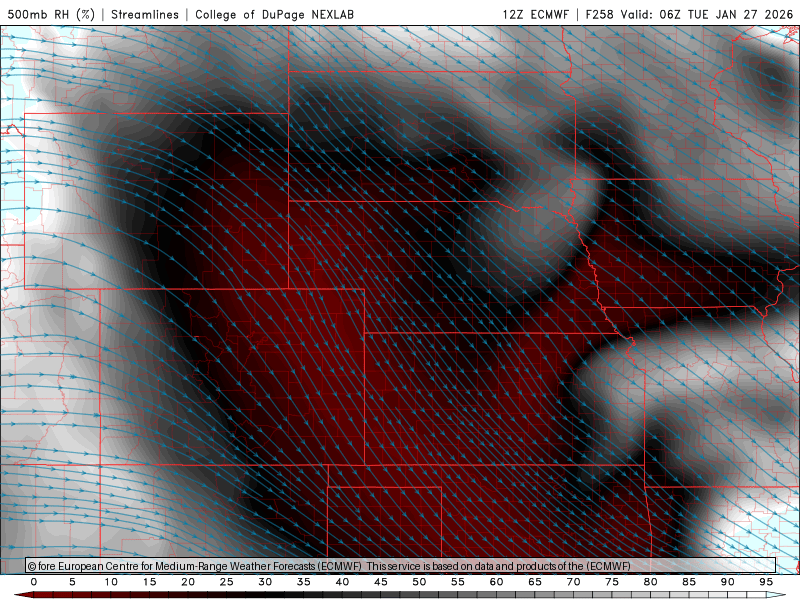Click the colorbar label "60"

[496, 582]
